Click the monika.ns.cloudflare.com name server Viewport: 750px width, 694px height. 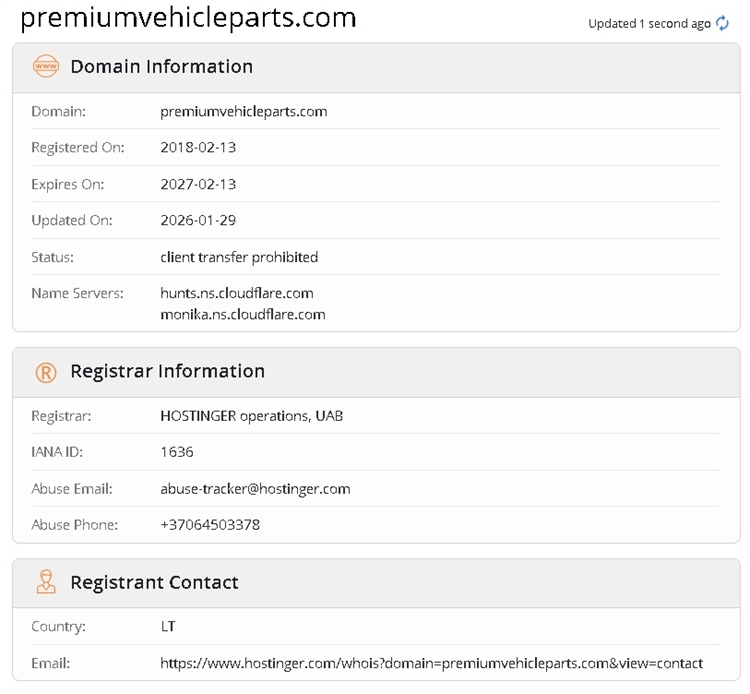point(243,315)
